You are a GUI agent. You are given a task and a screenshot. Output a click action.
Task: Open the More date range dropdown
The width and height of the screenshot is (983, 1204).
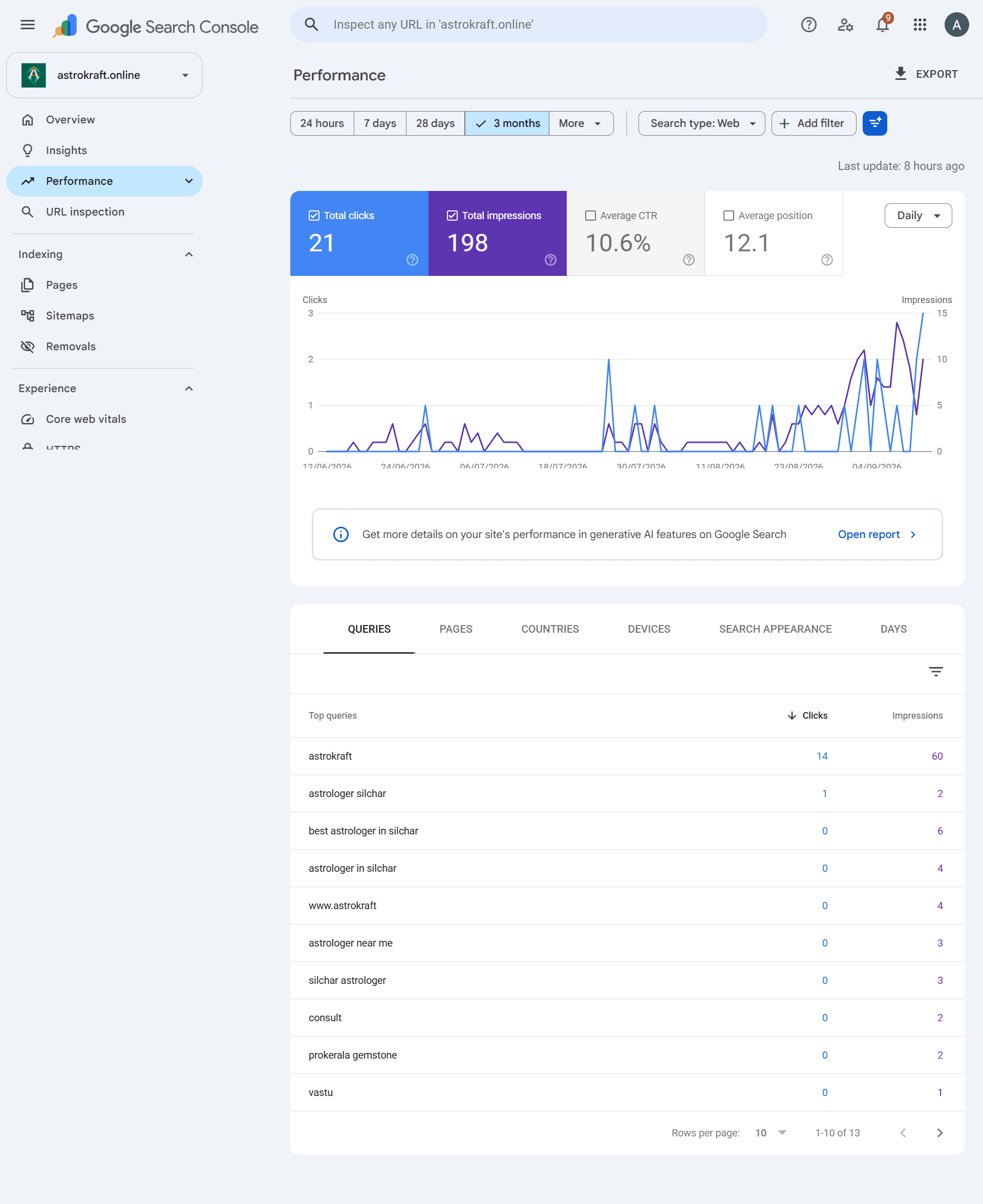tap(581, 123)
